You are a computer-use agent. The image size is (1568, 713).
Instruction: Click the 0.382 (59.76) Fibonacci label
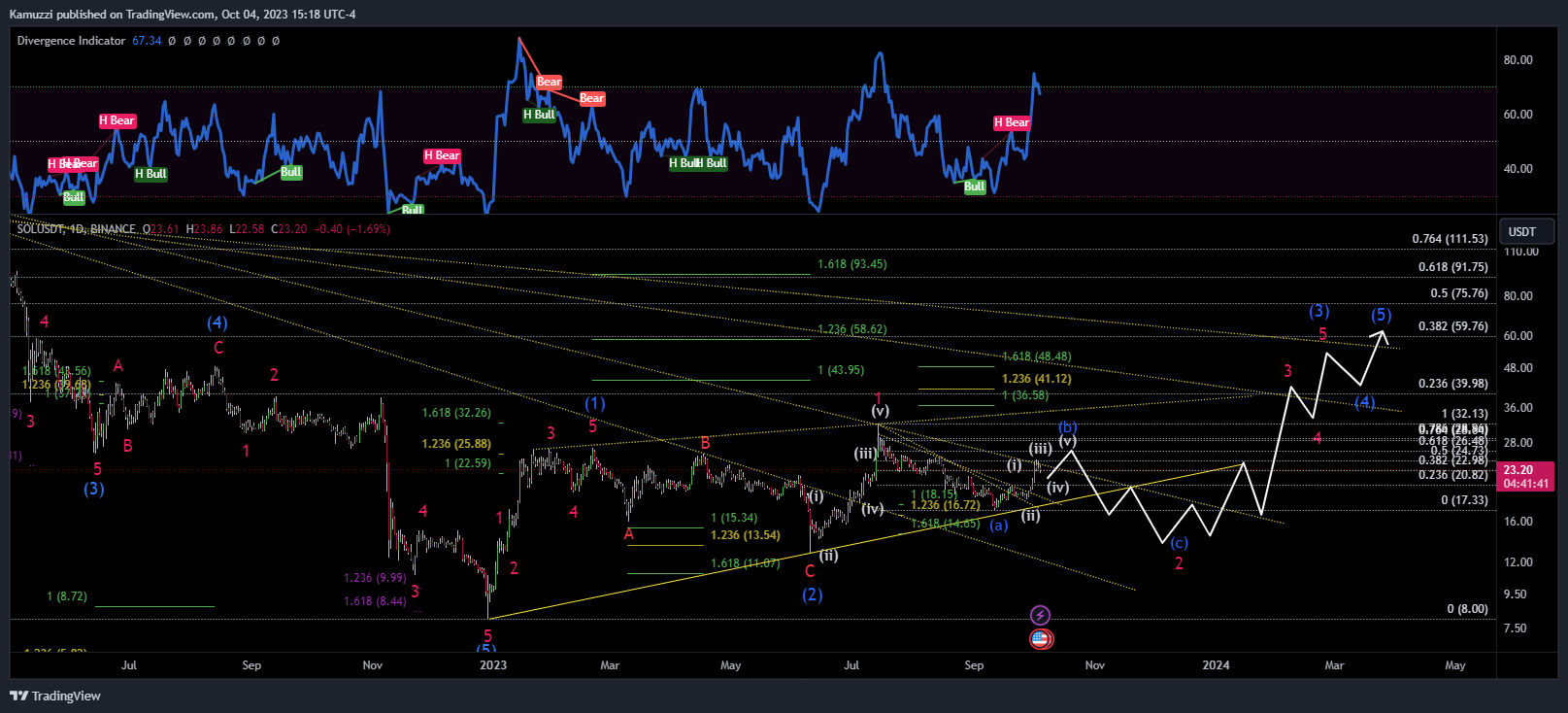pos(1452,326)
